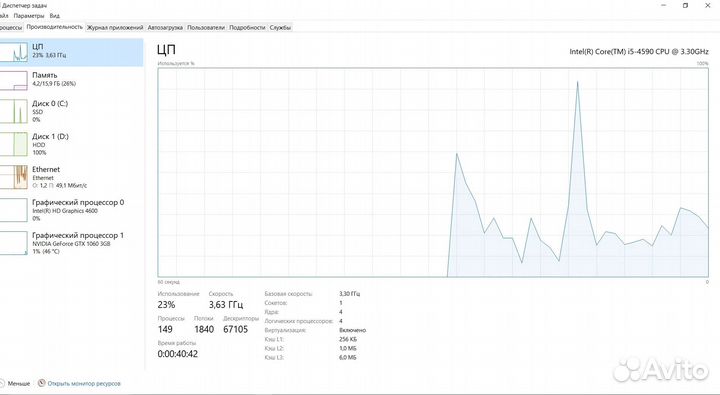
Task: Select the Память mini graph thumbnail
Action: (13, 80)
